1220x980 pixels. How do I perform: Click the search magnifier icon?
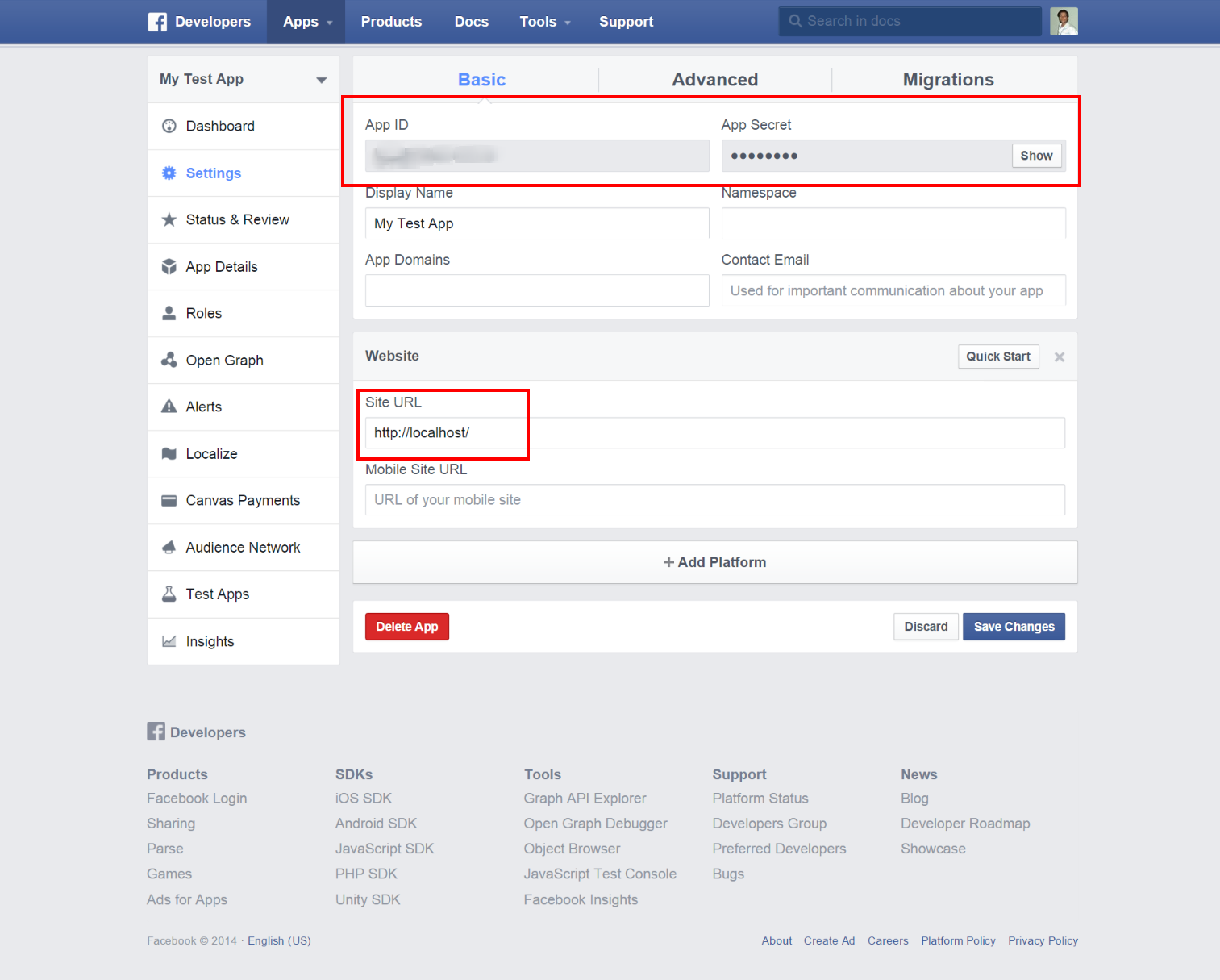[x=795, y=21]
